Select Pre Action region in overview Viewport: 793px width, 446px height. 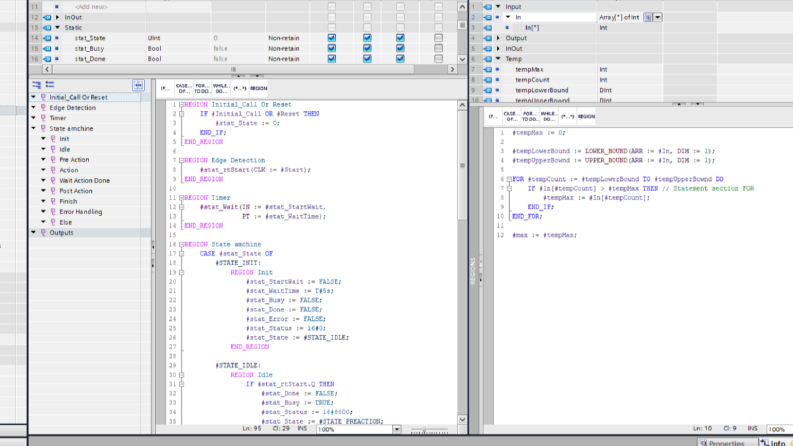[74, 160]
